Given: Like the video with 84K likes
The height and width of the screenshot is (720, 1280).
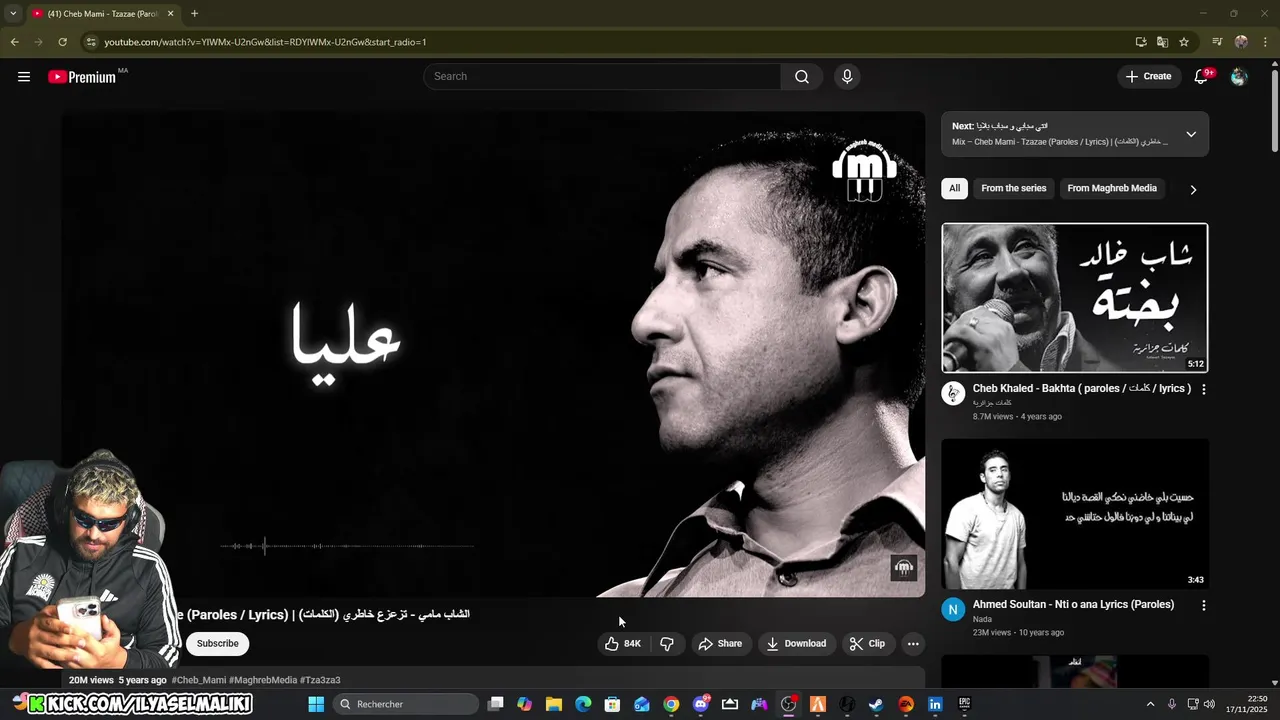Looking at the screenshot, I should pyautogui.click(x=622, y=644).
